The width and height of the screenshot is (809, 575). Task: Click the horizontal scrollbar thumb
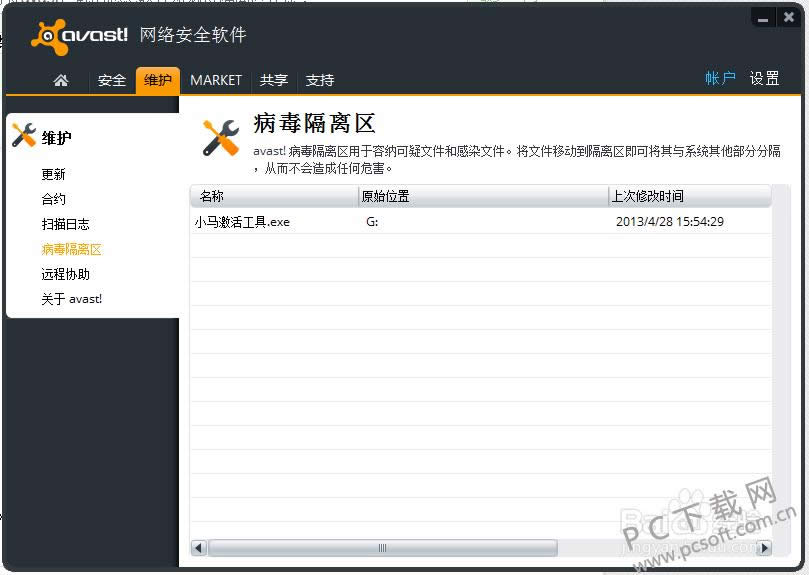pyautogui.click(x=382, y=548)
